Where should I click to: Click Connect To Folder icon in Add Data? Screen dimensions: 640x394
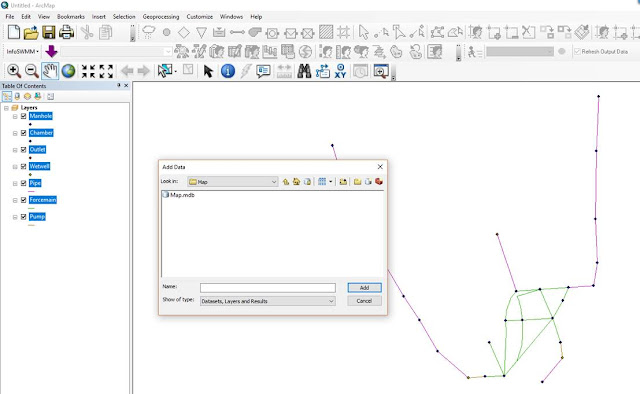[343, 182]
